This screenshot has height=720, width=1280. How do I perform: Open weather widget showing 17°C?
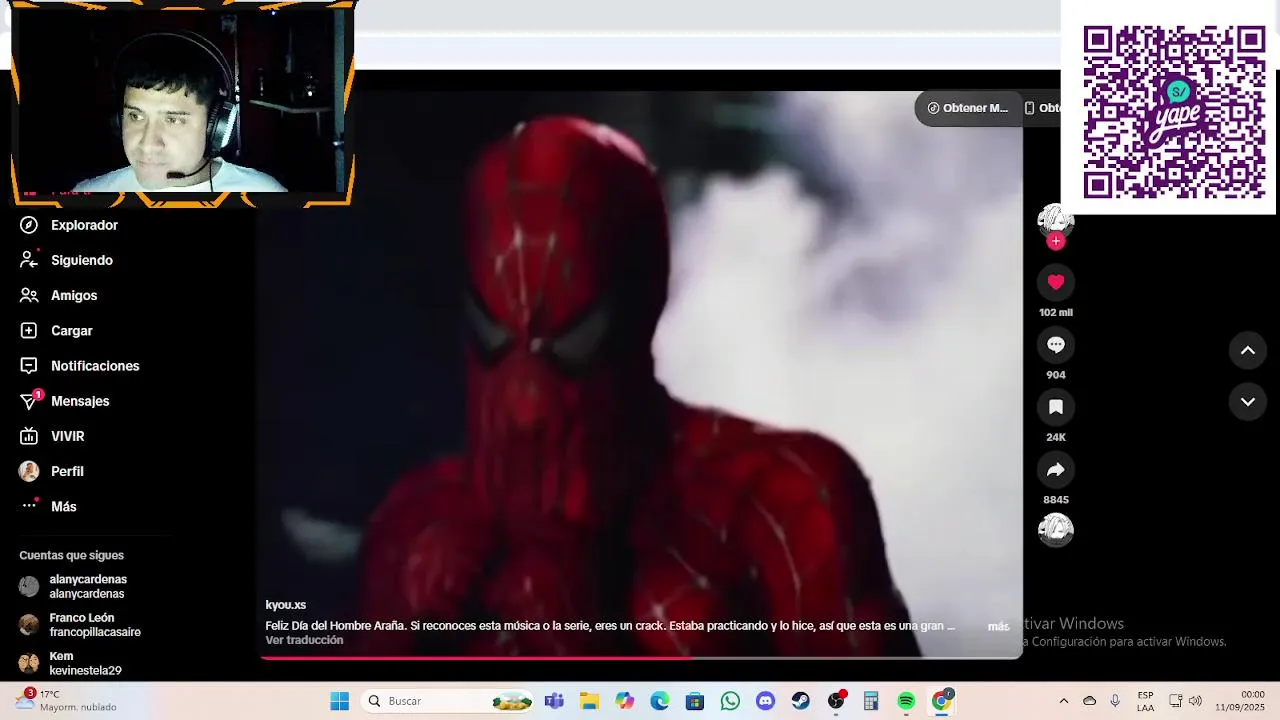click(66, 700)
